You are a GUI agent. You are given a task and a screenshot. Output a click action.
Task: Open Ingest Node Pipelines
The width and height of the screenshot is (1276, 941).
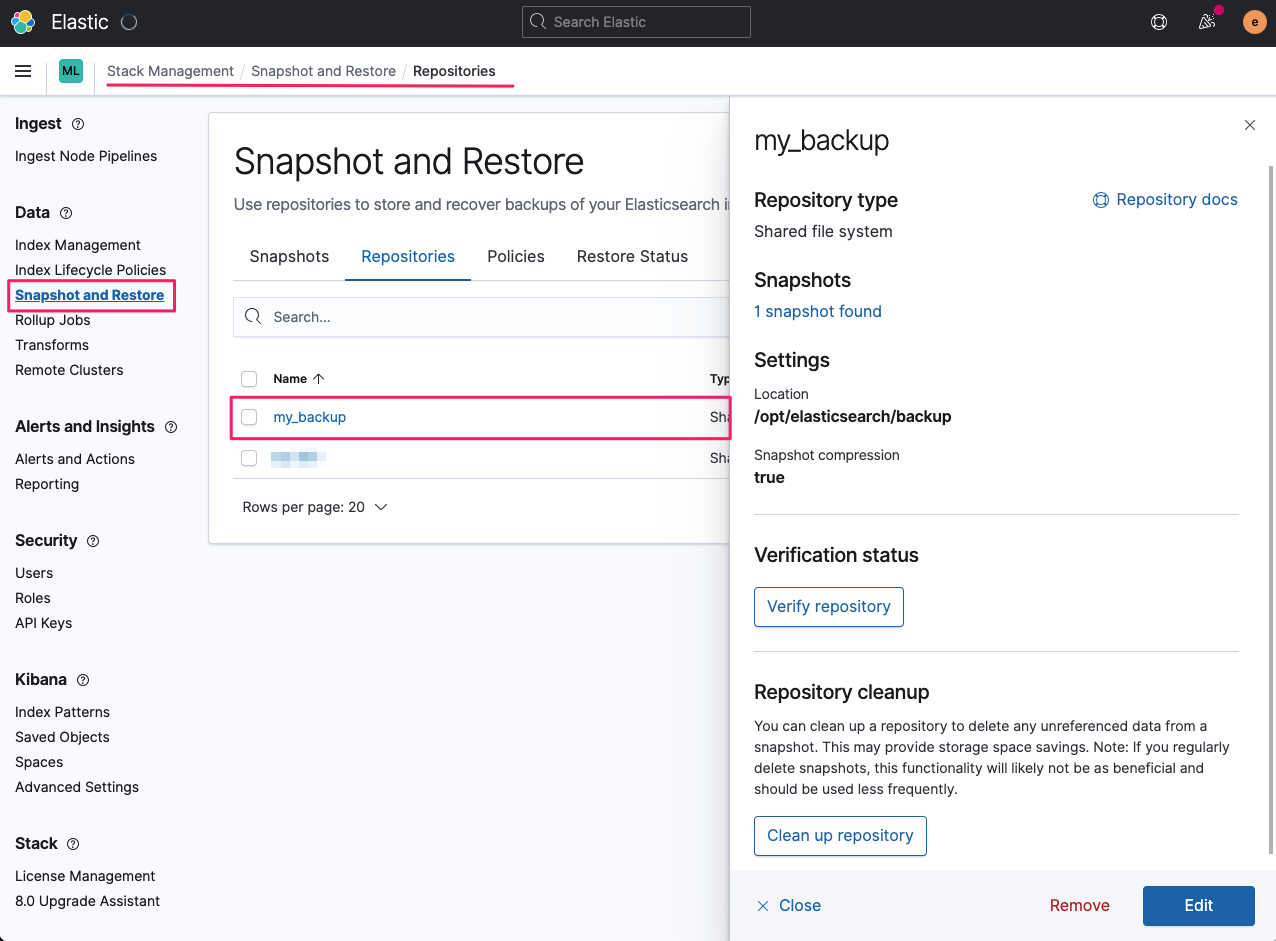[x=86, y=156]
